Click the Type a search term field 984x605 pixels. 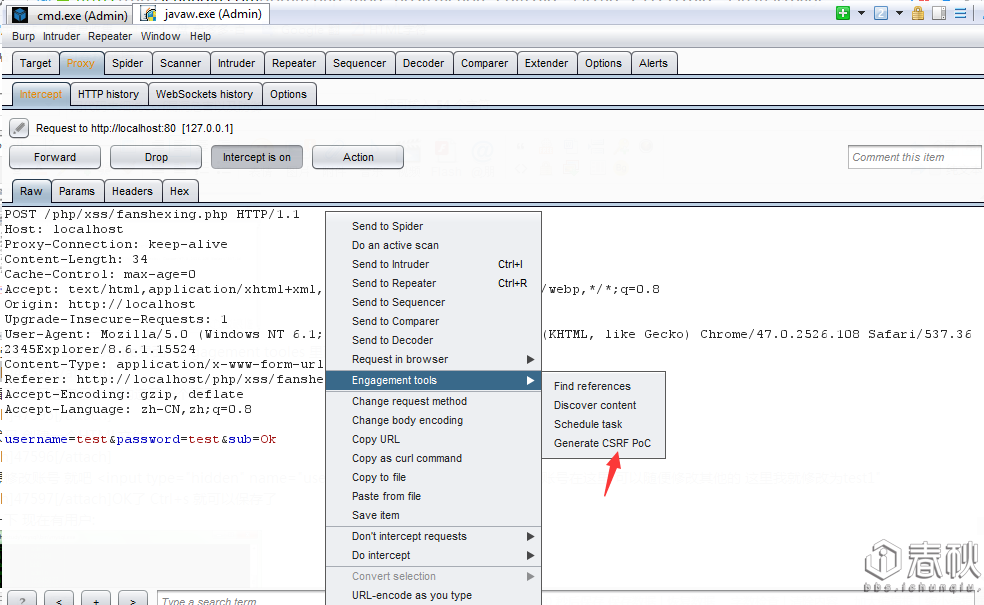click(241, 599)
